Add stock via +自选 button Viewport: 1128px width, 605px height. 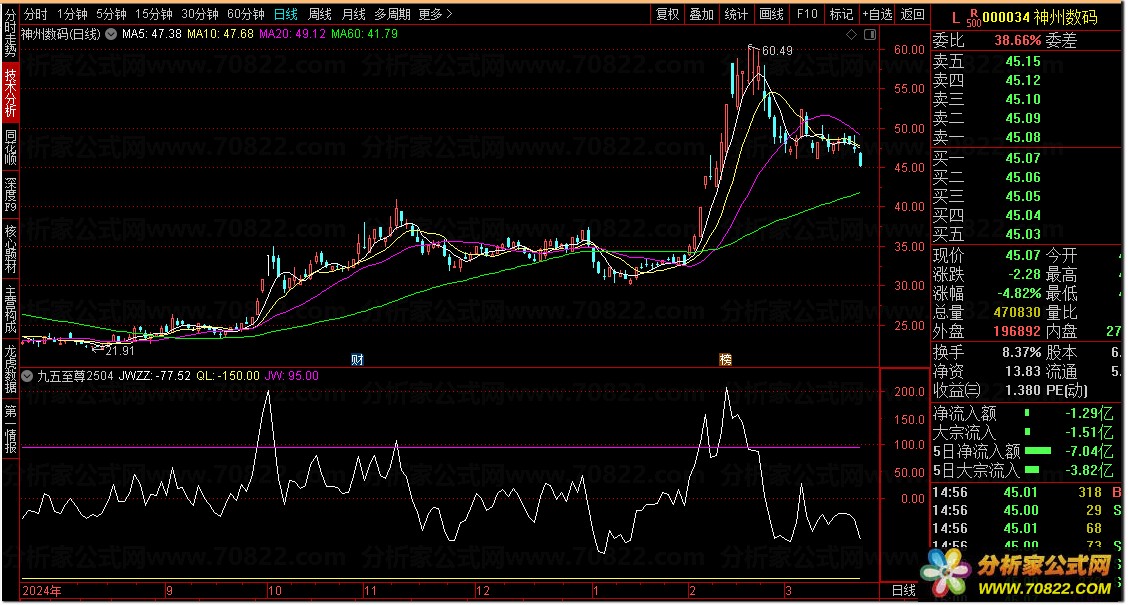coord(876,14)
